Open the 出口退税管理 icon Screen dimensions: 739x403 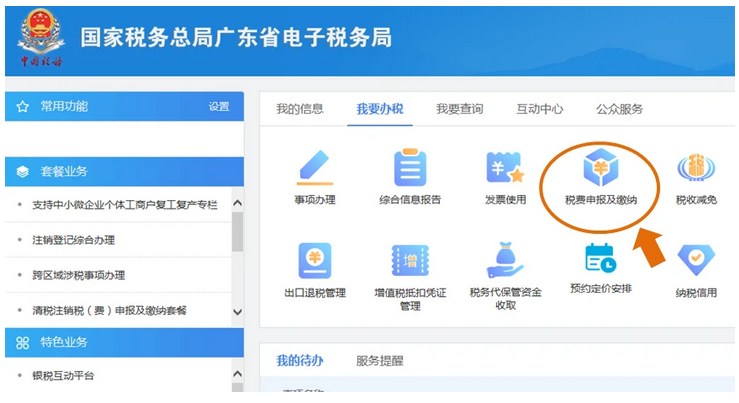click(x=315, y=261)
